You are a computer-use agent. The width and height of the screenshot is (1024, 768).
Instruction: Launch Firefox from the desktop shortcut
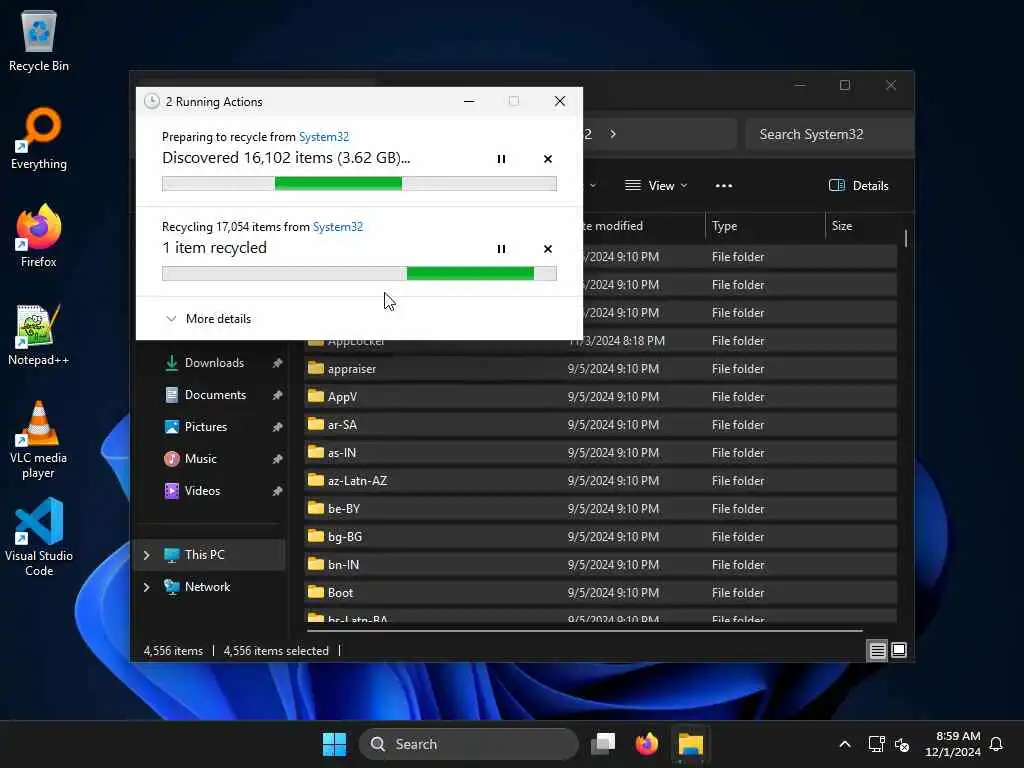click(39, 236)
